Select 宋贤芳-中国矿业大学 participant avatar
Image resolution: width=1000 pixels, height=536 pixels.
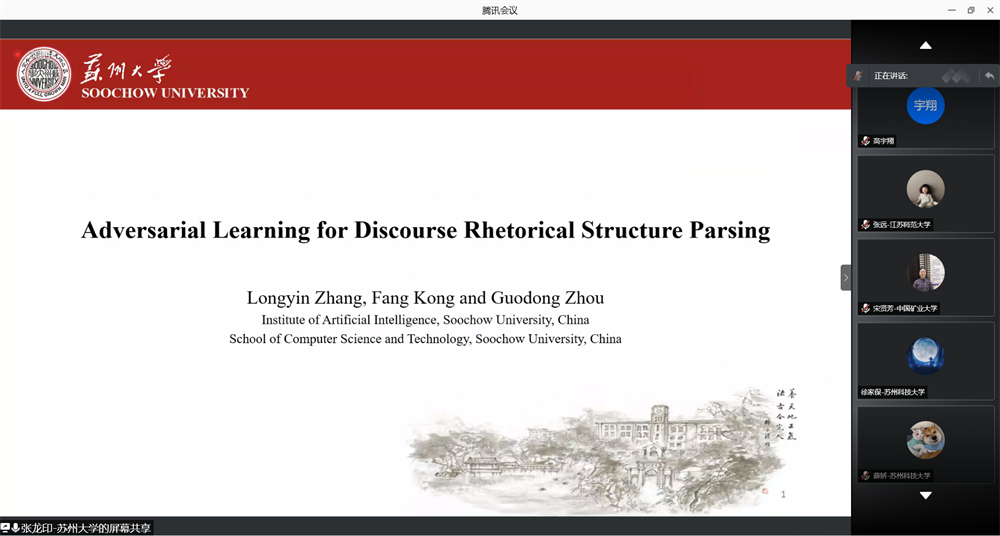click(x=925, y=272)
